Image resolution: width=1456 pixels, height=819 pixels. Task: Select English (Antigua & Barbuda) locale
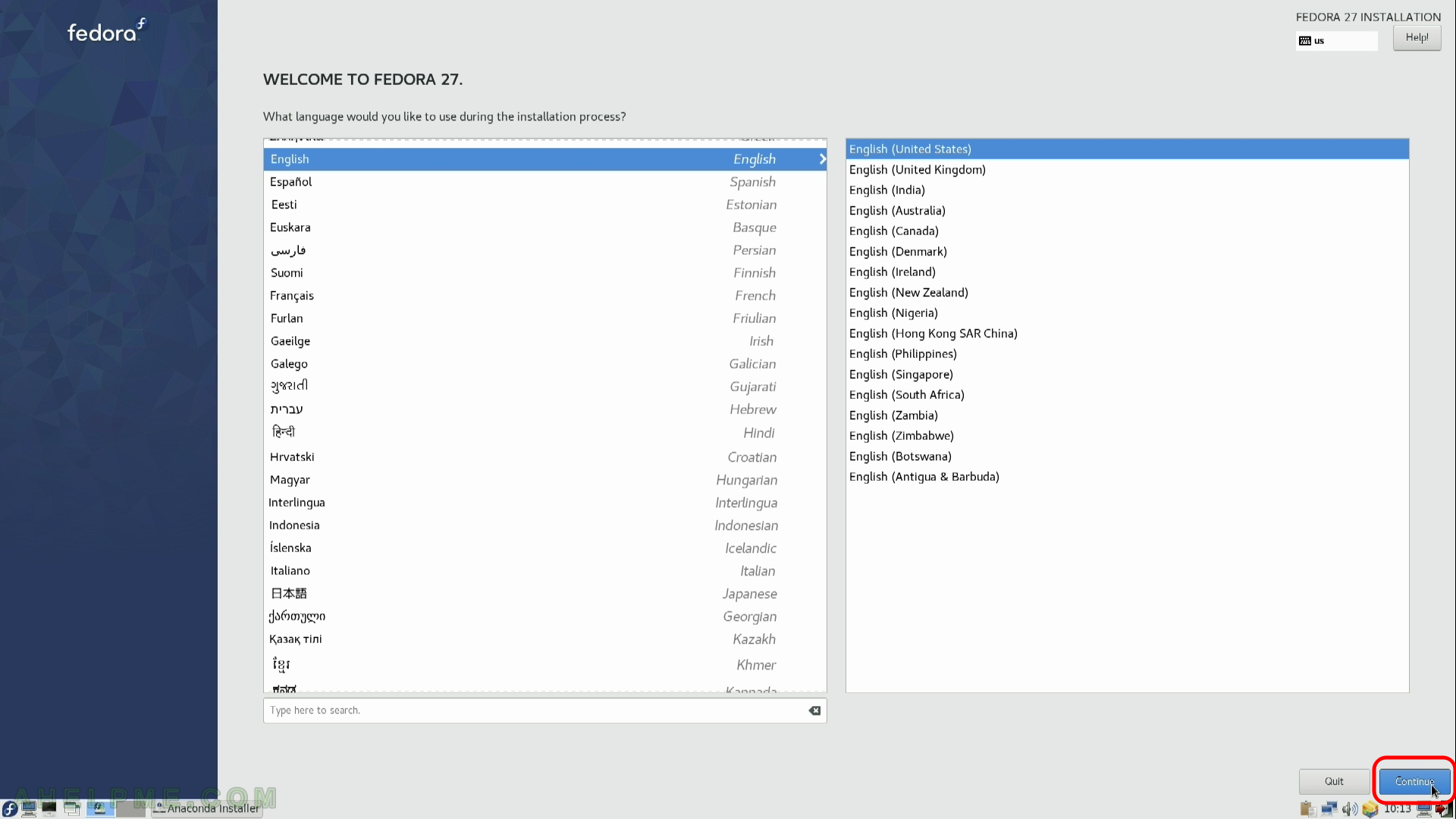(1127, 477)
